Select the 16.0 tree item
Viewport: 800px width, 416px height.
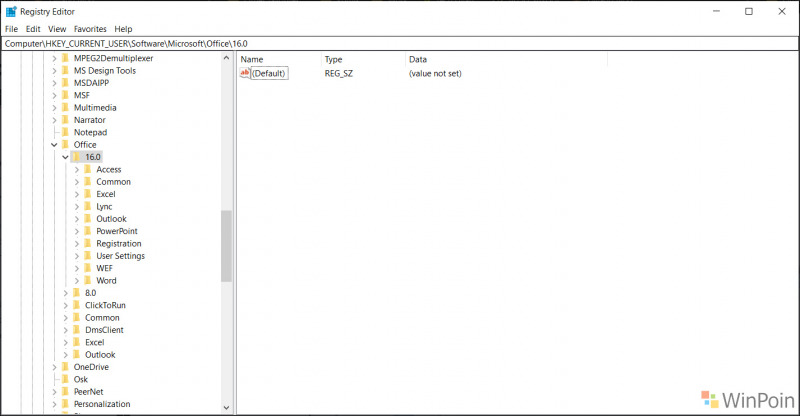point(93,157)
